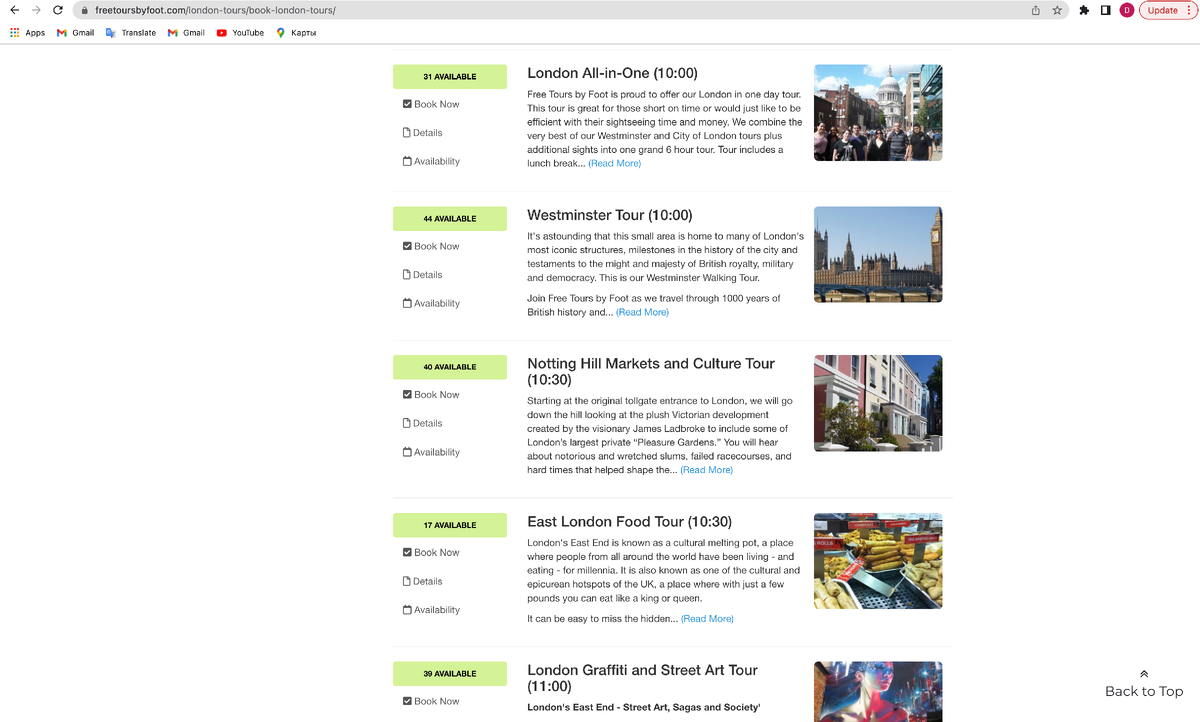Expand Read More for Westminster Tour

pos(642,312)
